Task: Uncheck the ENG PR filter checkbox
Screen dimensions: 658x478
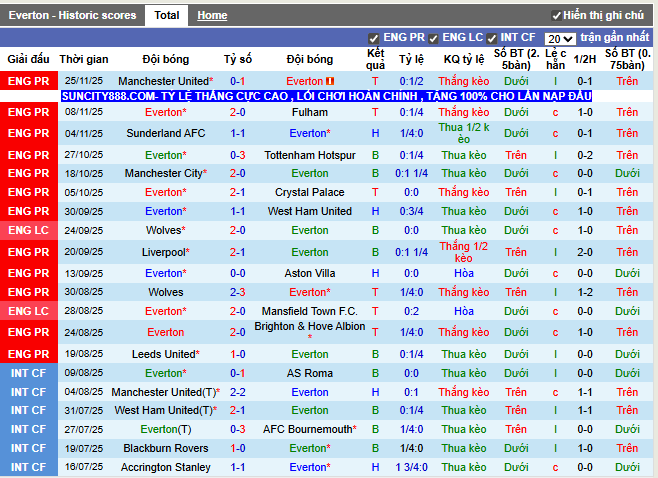Action: pos(374,38)
